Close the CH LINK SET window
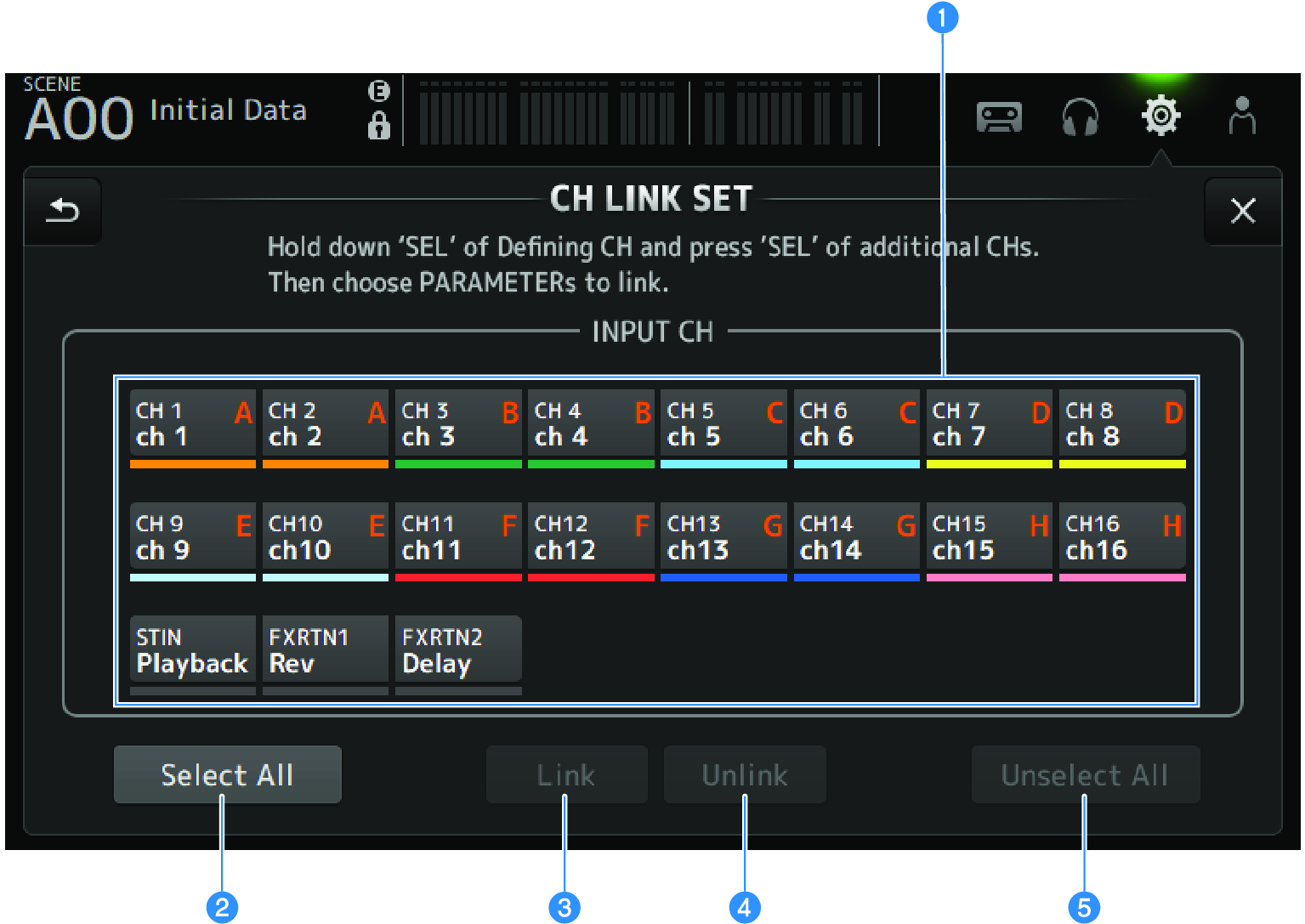The height and width of the screenshot is (924, 1305). tap(1242, 211)
